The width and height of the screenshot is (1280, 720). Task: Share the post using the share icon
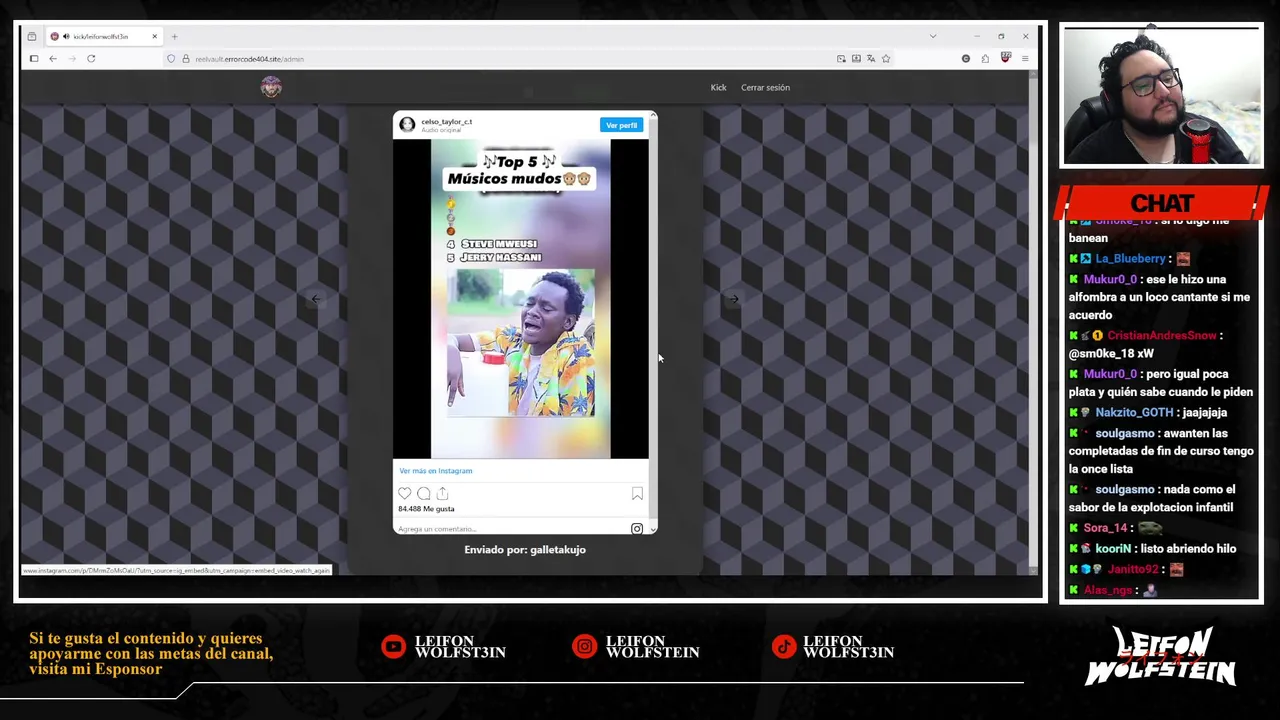(442, 493)
